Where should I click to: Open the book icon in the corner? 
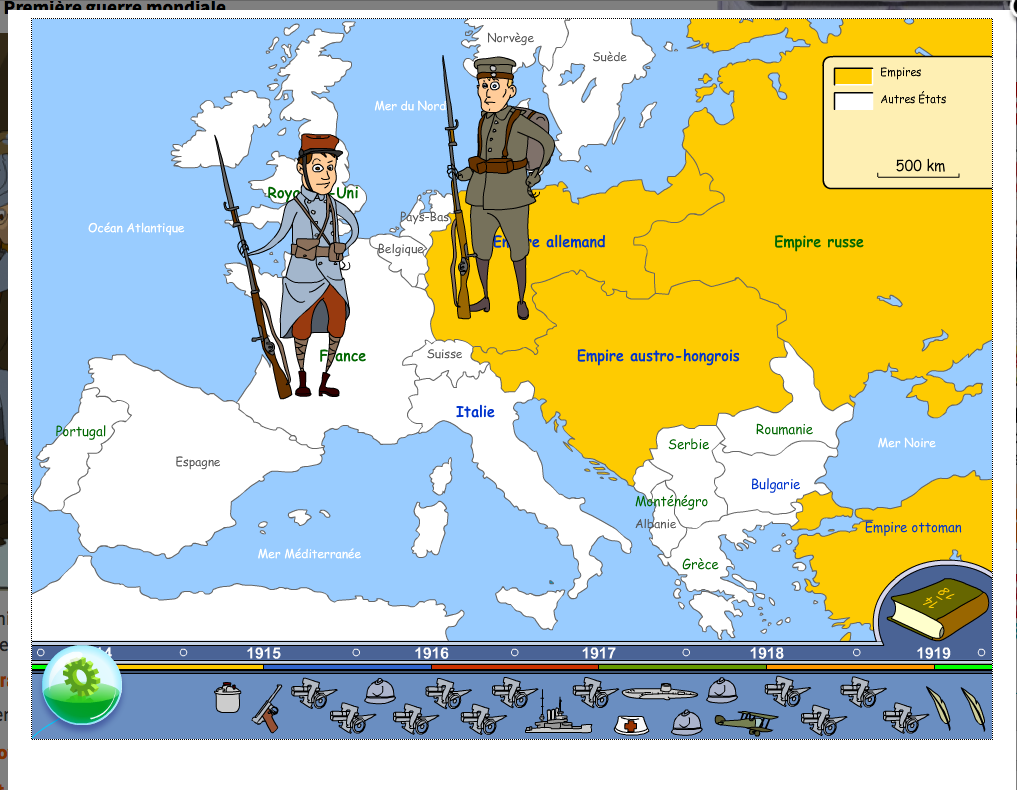(938, 606)
